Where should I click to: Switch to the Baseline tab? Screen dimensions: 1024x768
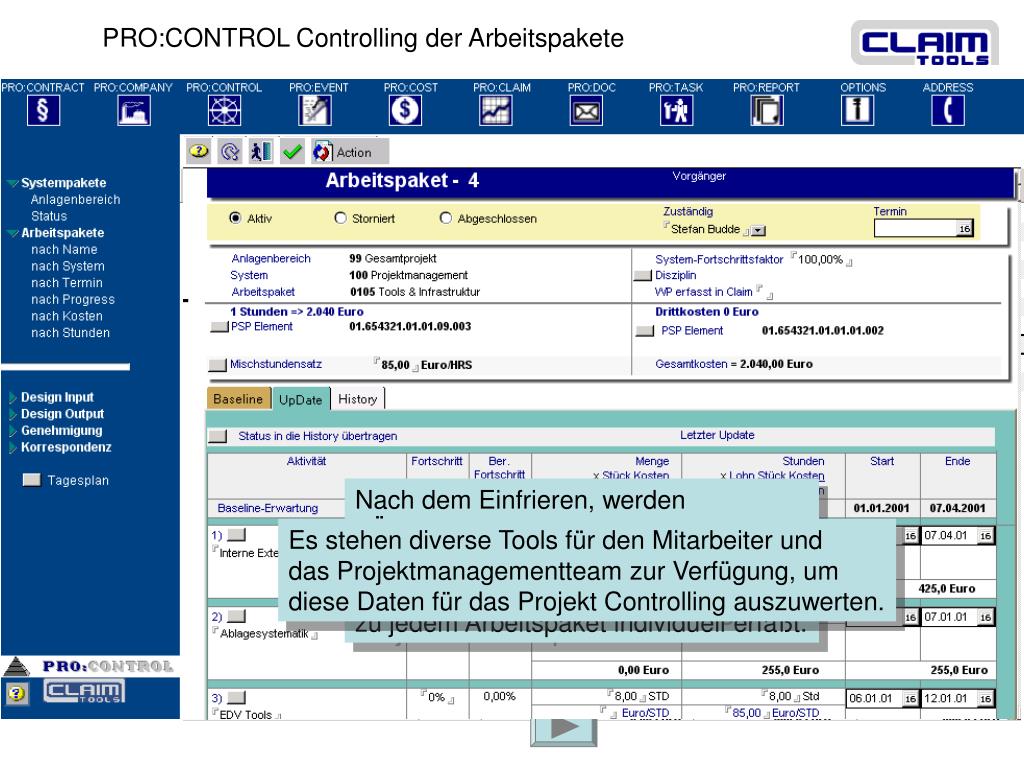[x=238, y=399]
